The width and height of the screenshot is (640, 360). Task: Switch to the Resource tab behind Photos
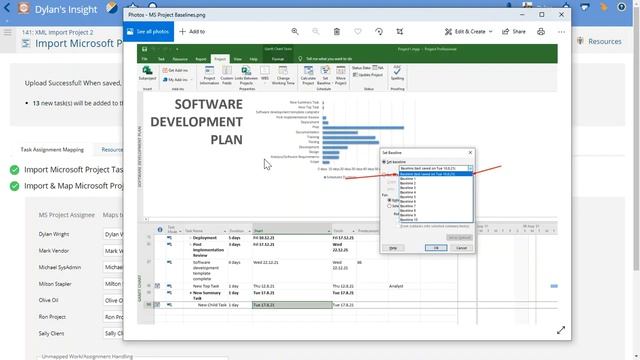pyautogui.click(x=112, y=149)
